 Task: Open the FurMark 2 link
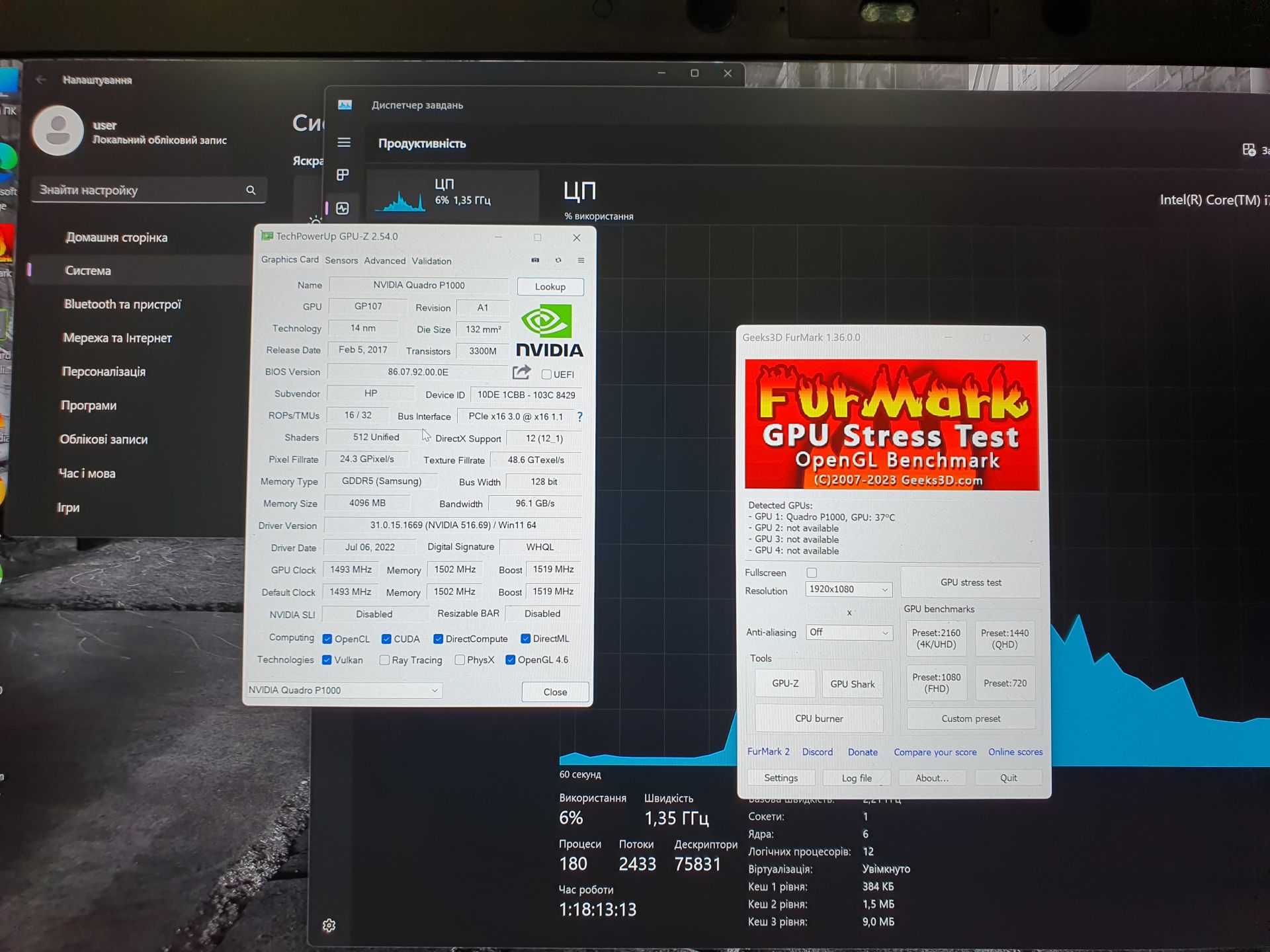[x=768, y=752]
